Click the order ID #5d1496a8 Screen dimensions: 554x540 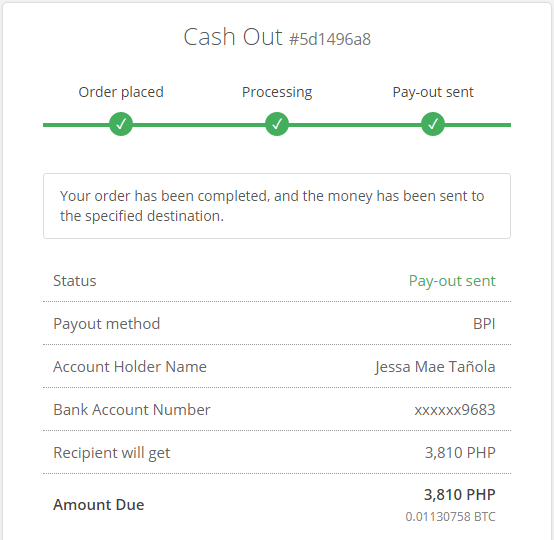(330, 39)
